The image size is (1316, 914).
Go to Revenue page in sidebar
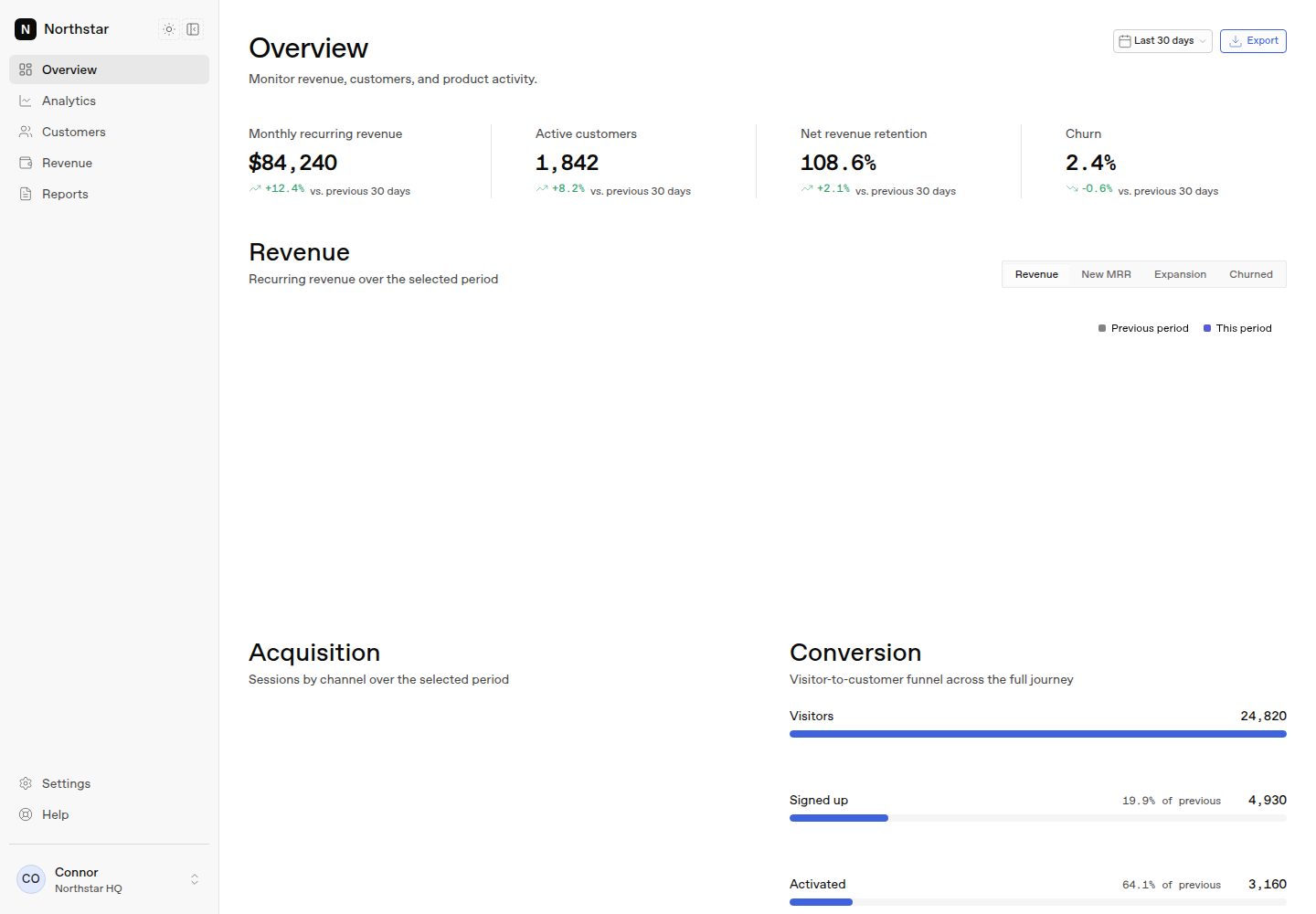click(109, 163)
